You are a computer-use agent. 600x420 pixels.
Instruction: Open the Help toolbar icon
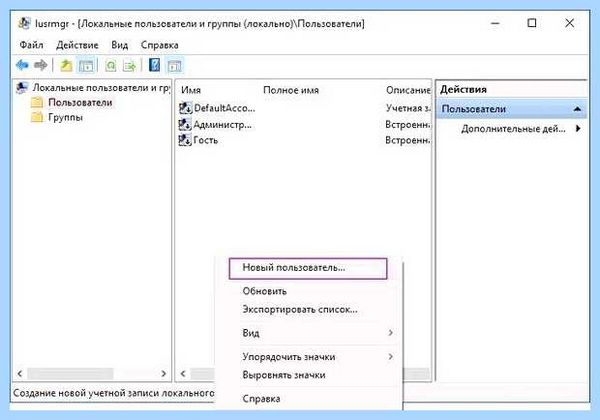point(155,65)
